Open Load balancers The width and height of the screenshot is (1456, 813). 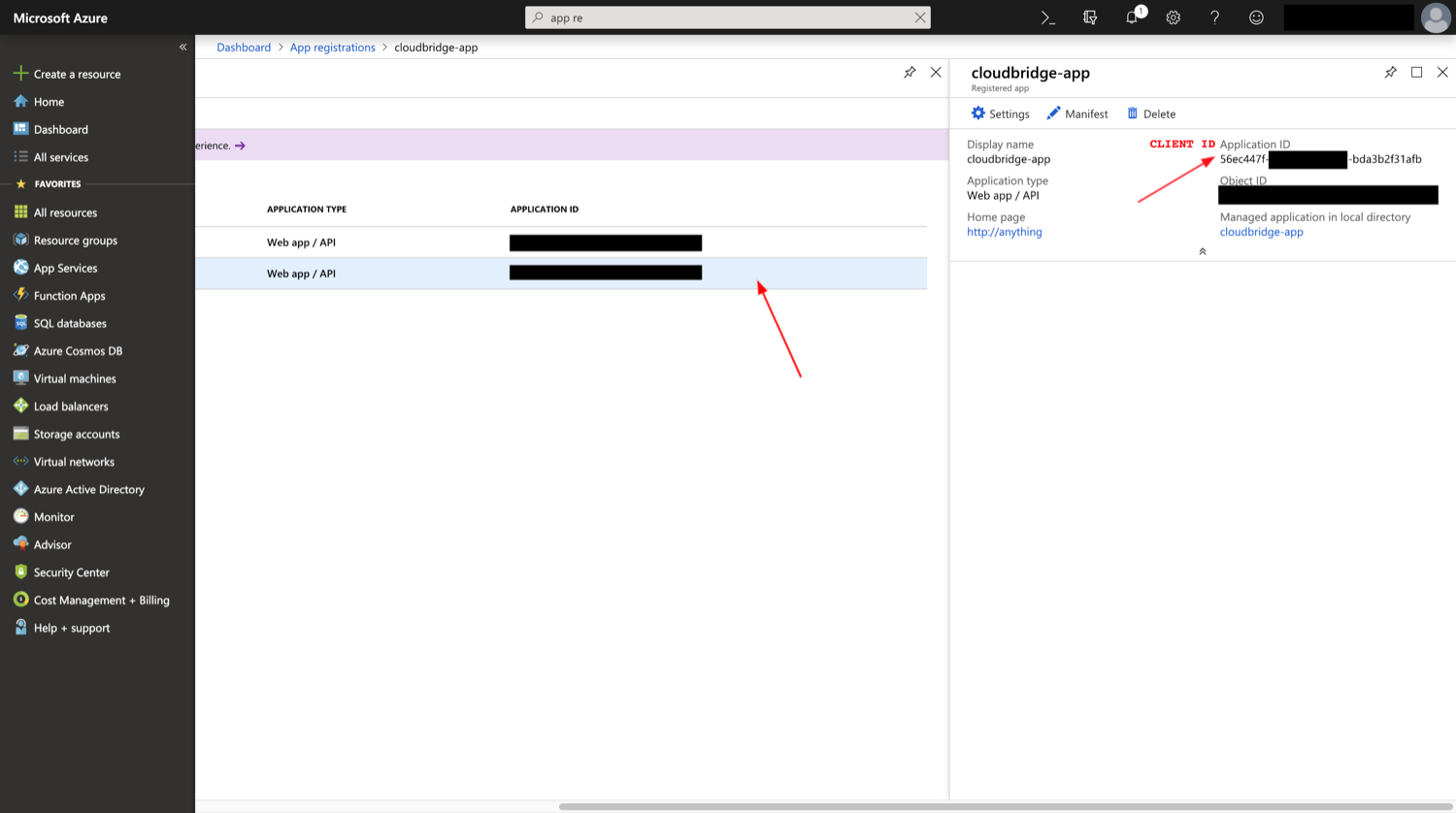coord(60,406)
